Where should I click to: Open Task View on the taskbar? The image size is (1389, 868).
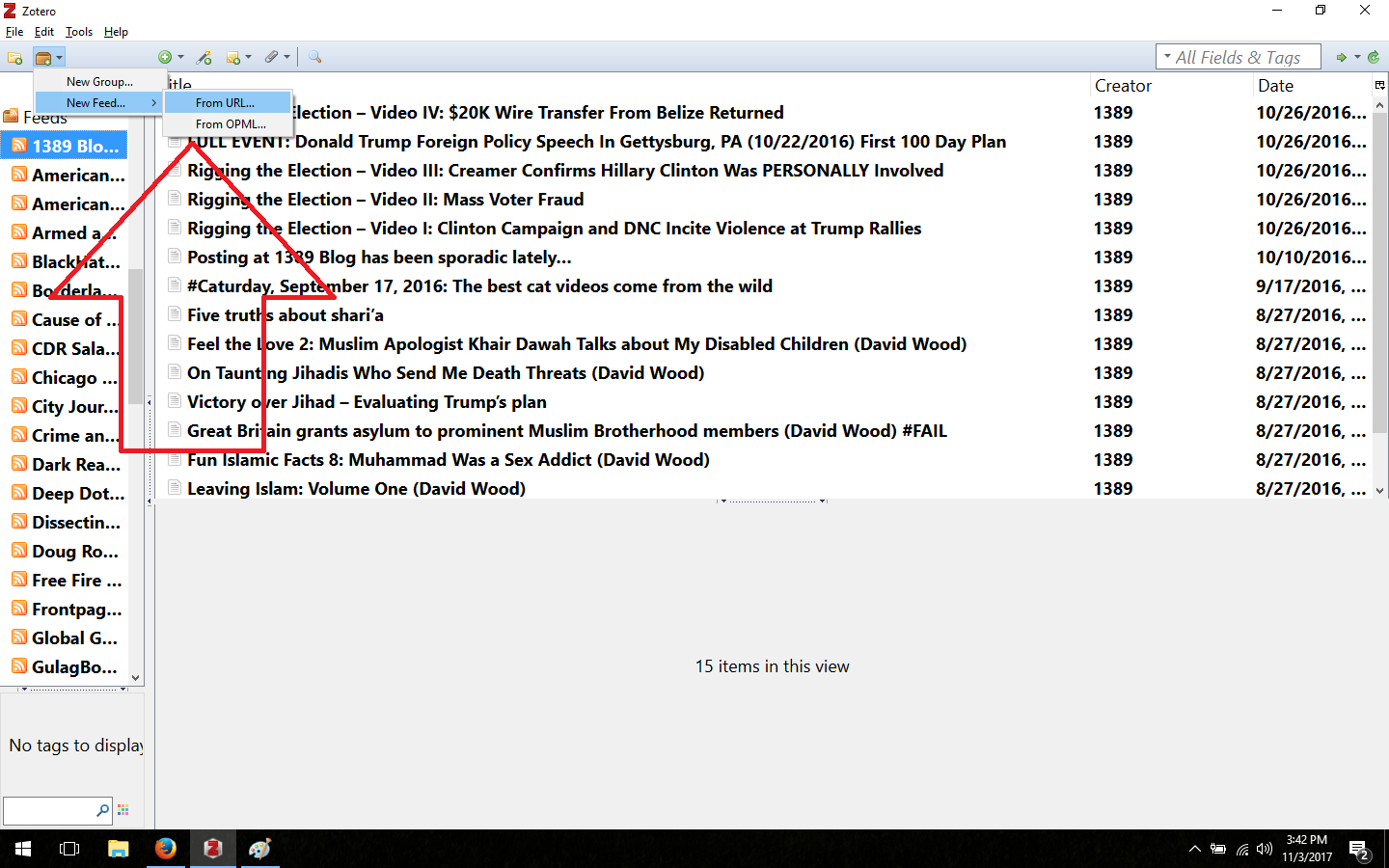(x=69, y=849)
